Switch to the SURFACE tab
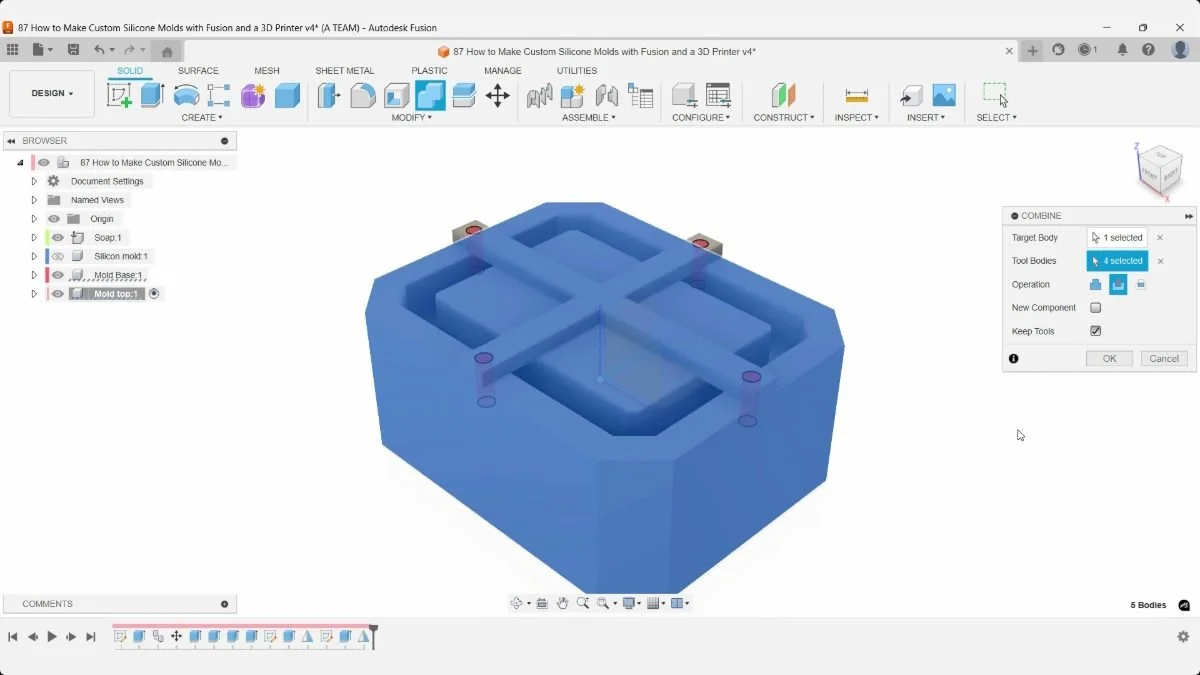This screenshot has height=675, width=1200. pos(198,71)
